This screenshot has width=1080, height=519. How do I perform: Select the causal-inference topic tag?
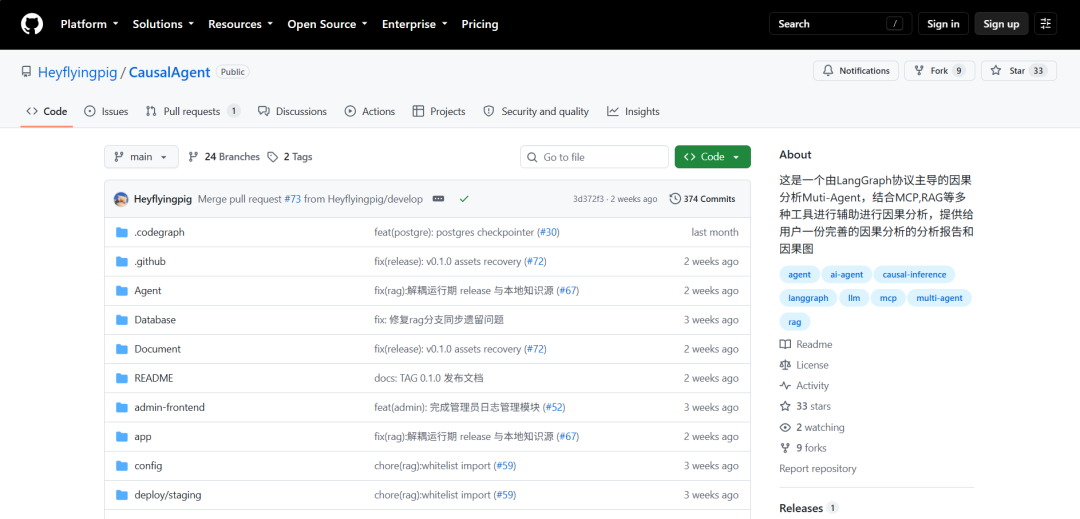[x=914, y=275]
